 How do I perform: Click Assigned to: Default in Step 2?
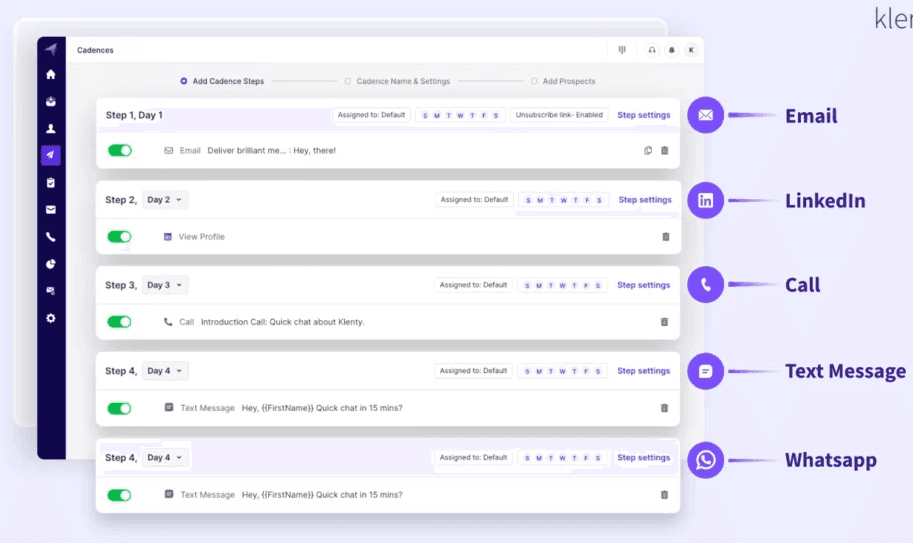coord(474,200)
